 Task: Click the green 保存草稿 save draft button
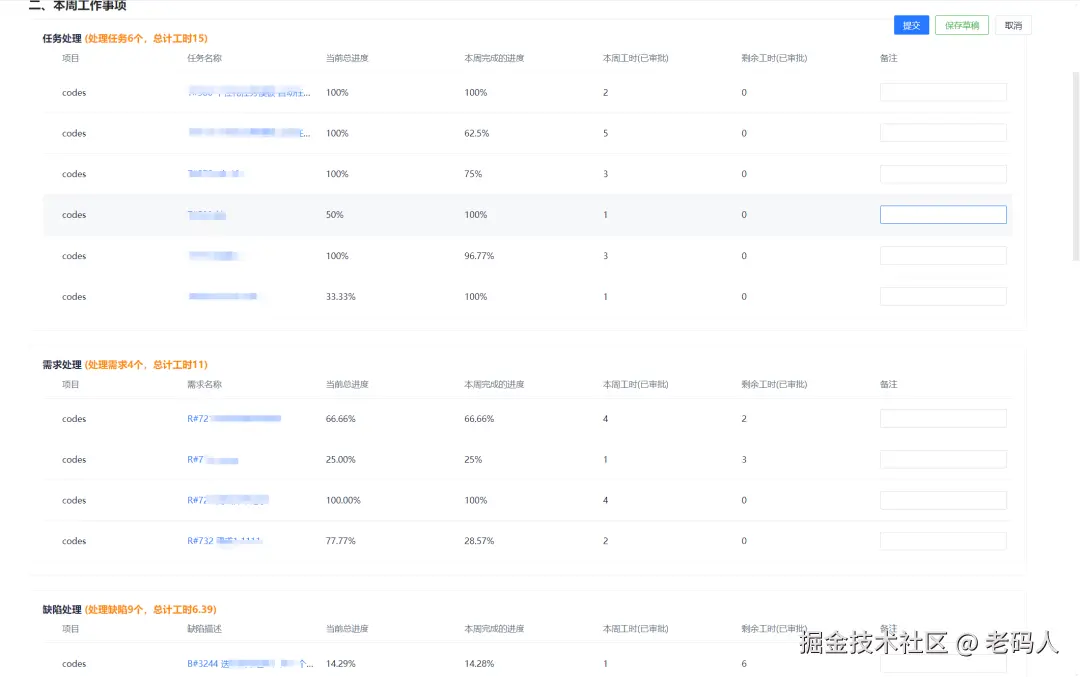(962, 25)
